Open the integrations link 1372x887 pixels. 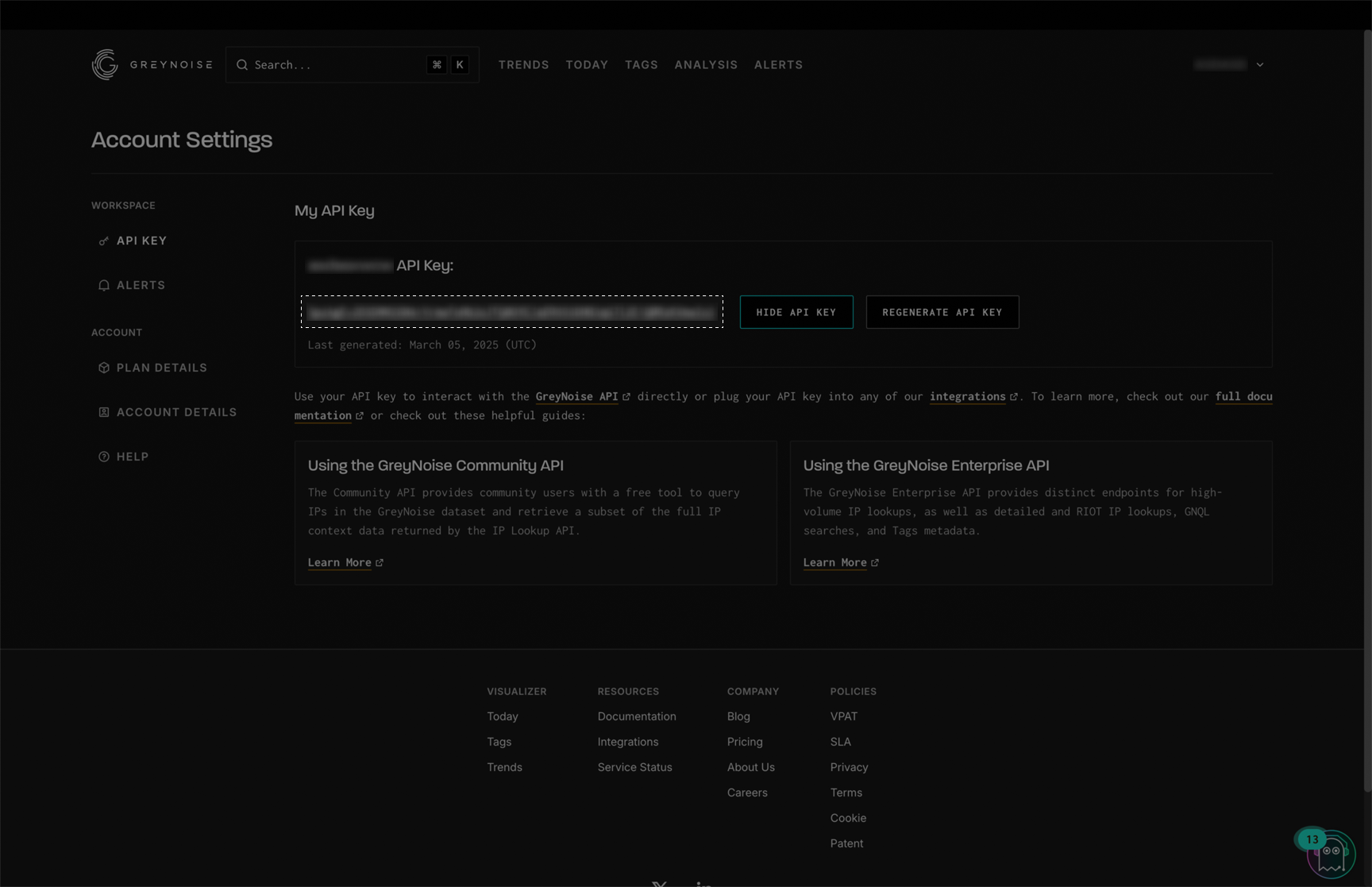(968, 396)
